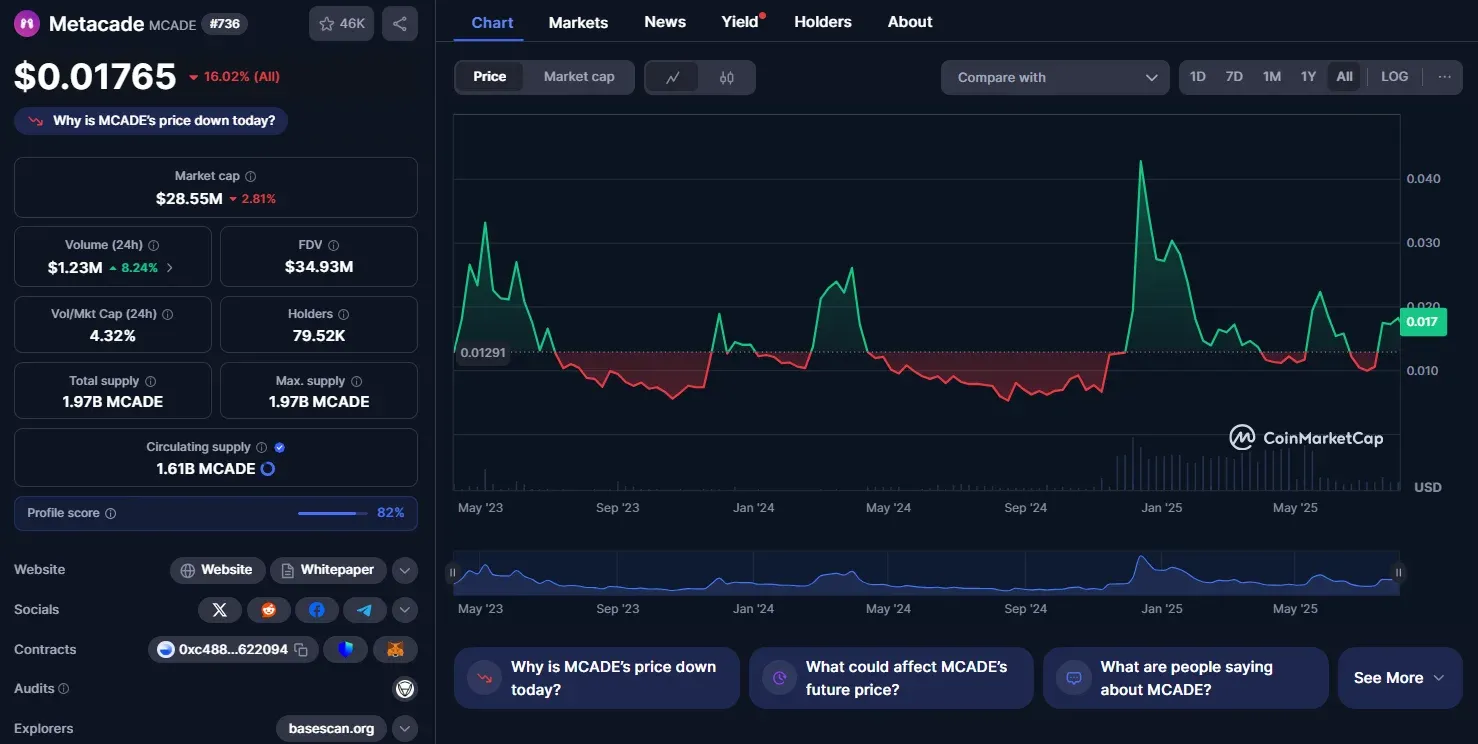Click Vol/Mkt Cap (24h) info icon
The image size is (1478, 744).
[168, 314]
